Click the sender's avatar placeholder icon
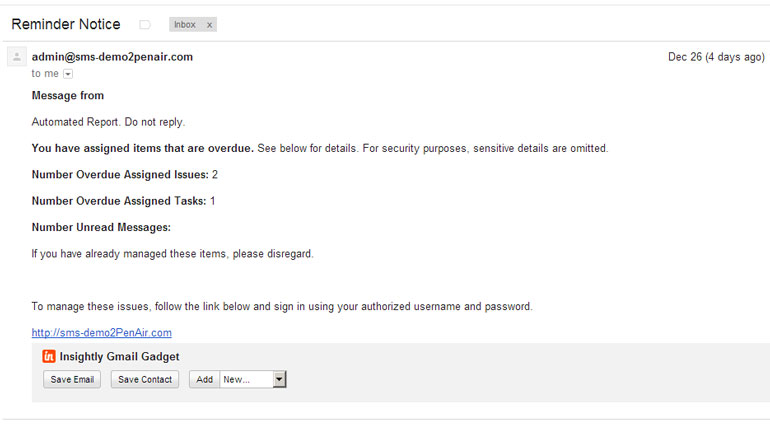This screenshot has width=770, height=425. [x=17, y=57]
